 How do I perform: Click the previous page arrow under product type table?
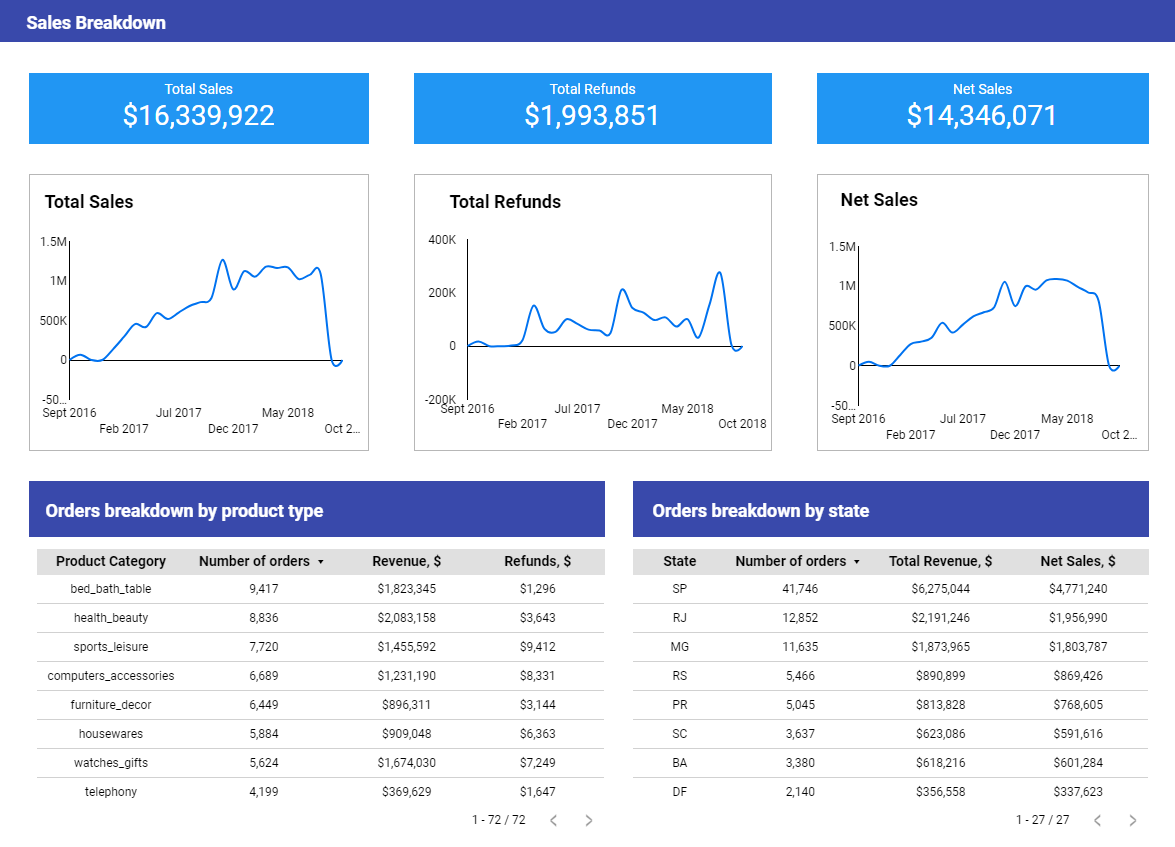[x=553, y=819]
